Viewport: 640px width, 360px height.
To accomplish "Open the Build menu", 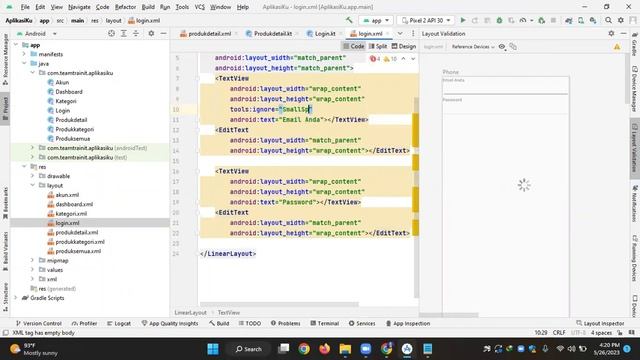I will point(148,7).
